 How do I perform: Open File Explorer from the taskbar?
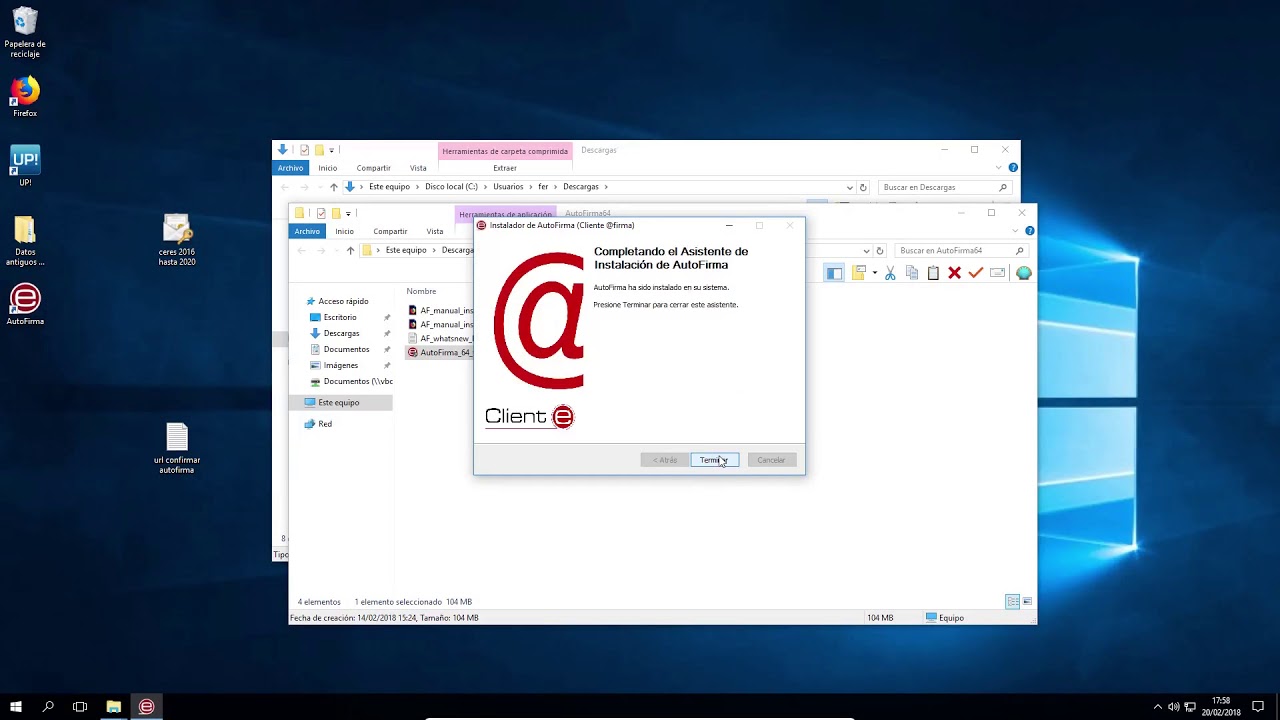[x=113, y=707]
